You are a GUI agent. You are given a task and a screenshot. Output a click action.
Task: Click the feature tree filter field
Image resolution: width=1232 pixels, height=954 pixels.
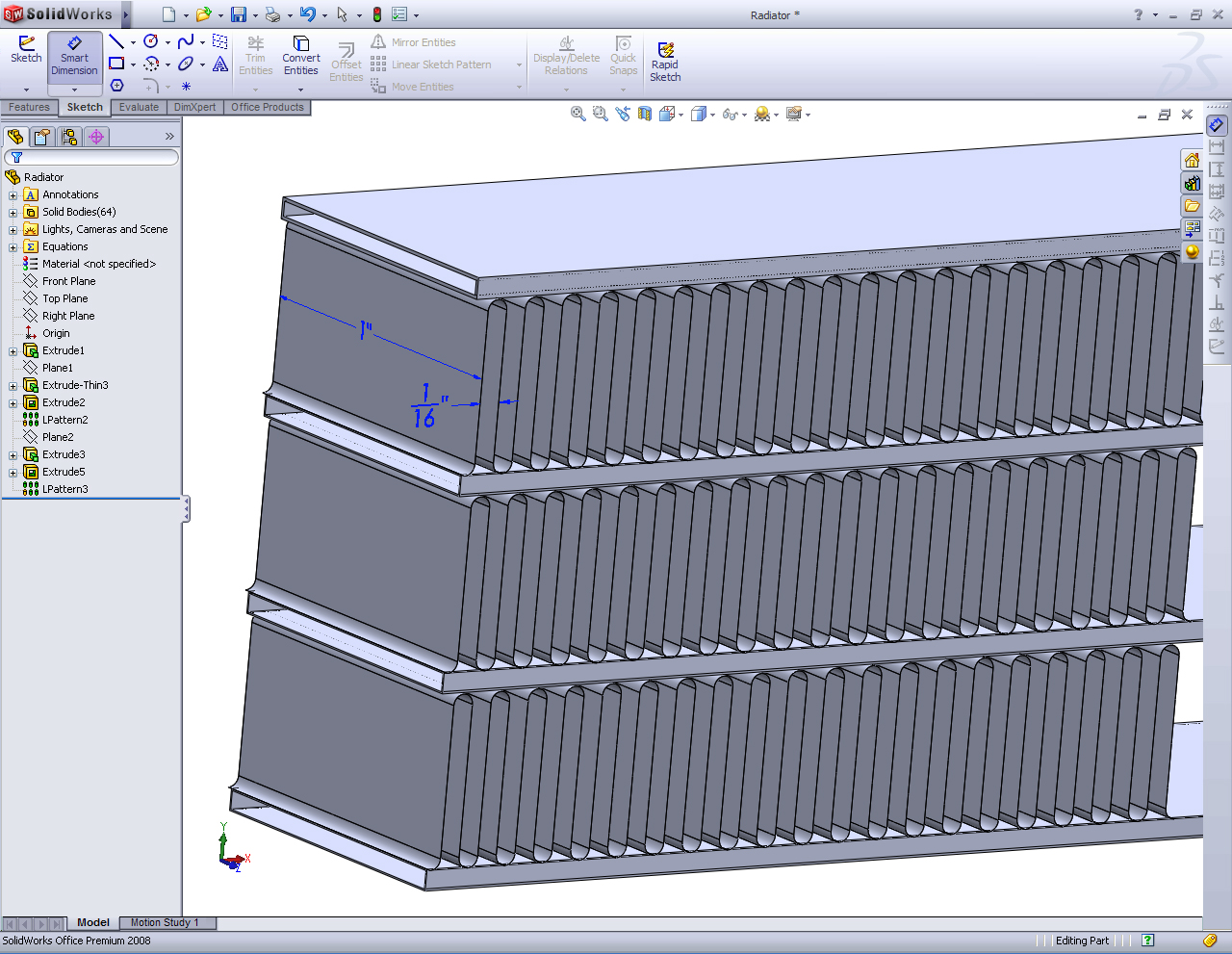91,157
